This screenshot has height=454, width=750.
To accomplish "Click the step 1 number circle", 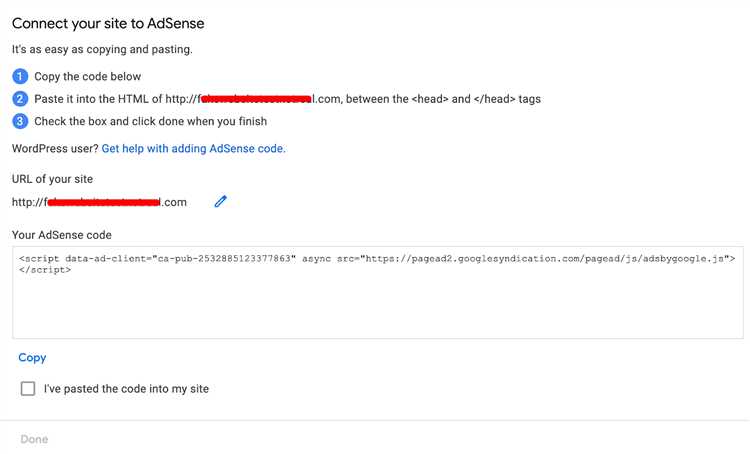I will 20,76.
